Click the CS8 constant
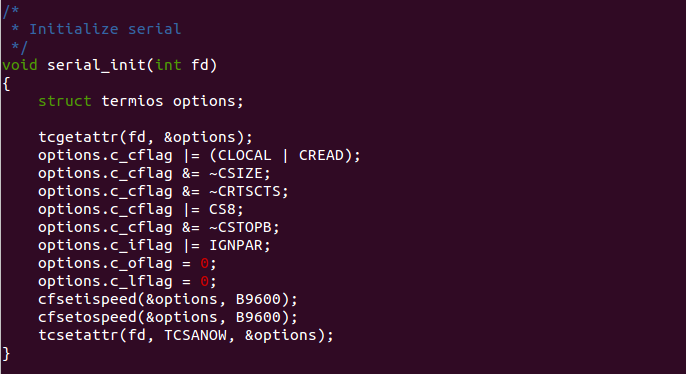 click(222, 209)
